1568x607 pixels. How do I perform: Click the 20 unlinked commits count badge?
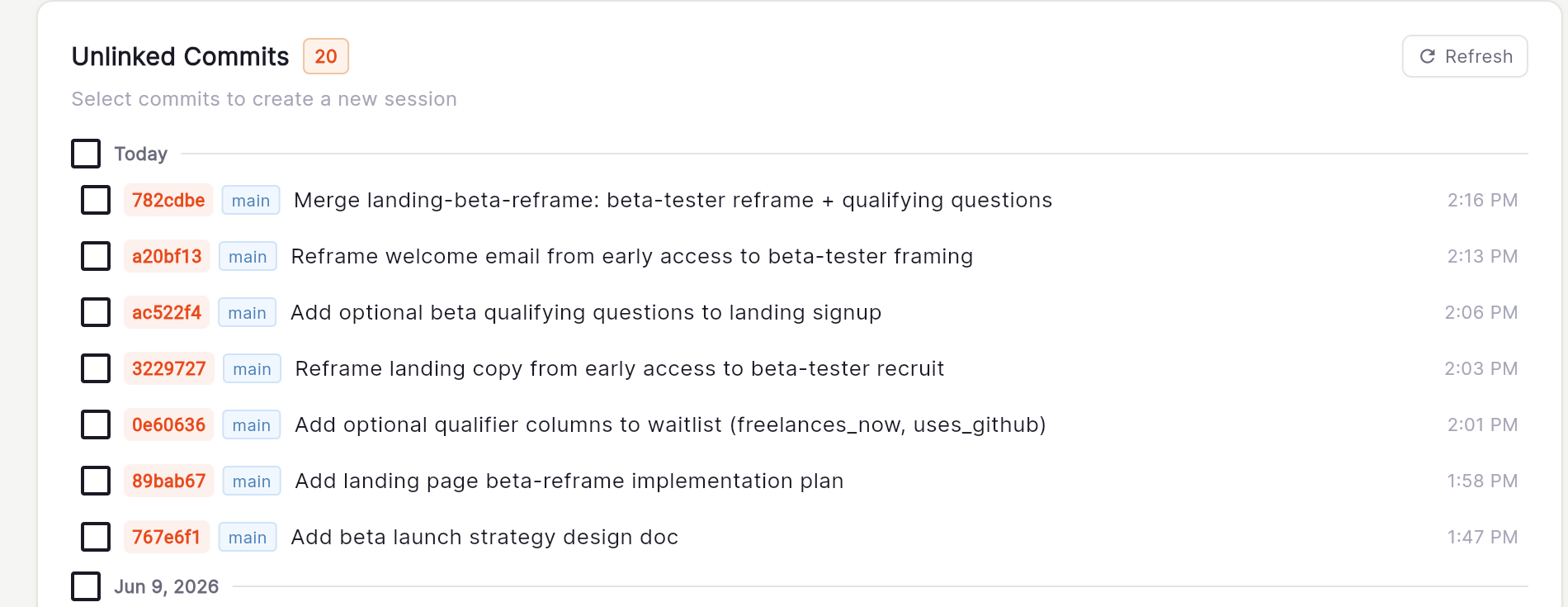tap(326, 56)
